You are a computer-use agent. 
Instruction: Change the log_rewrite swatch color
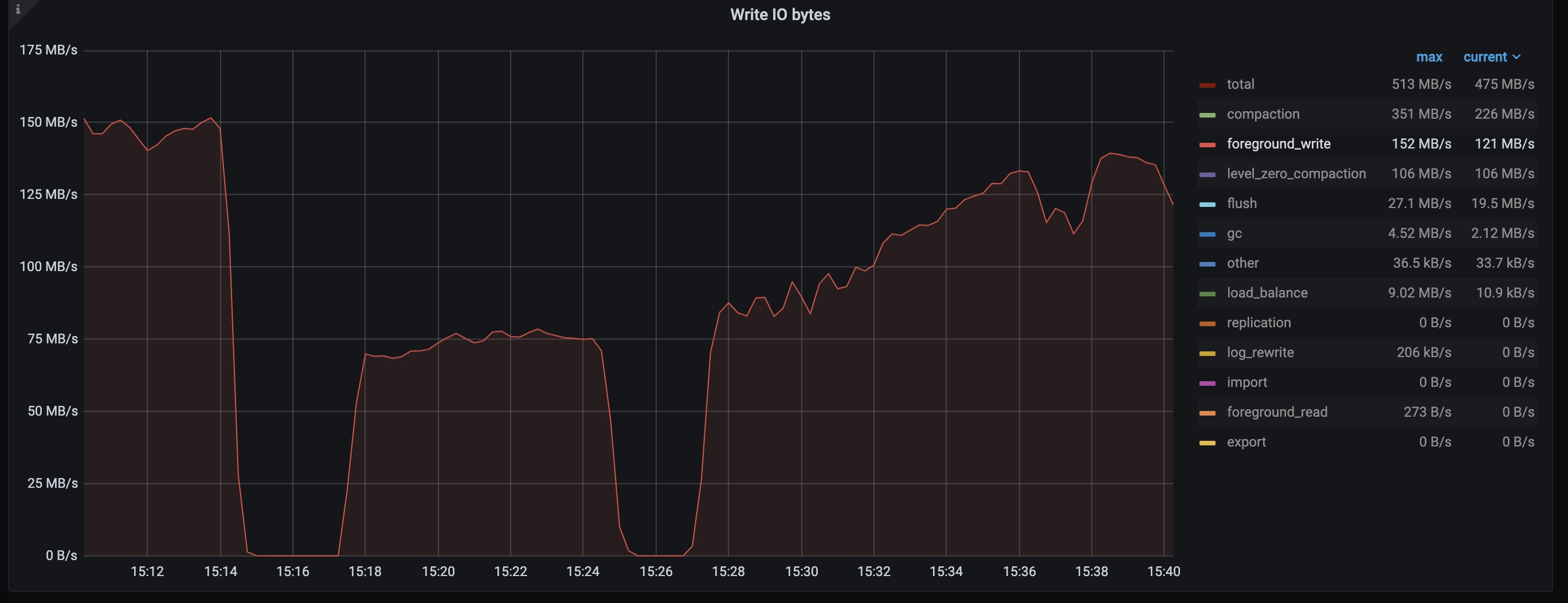1207,354
